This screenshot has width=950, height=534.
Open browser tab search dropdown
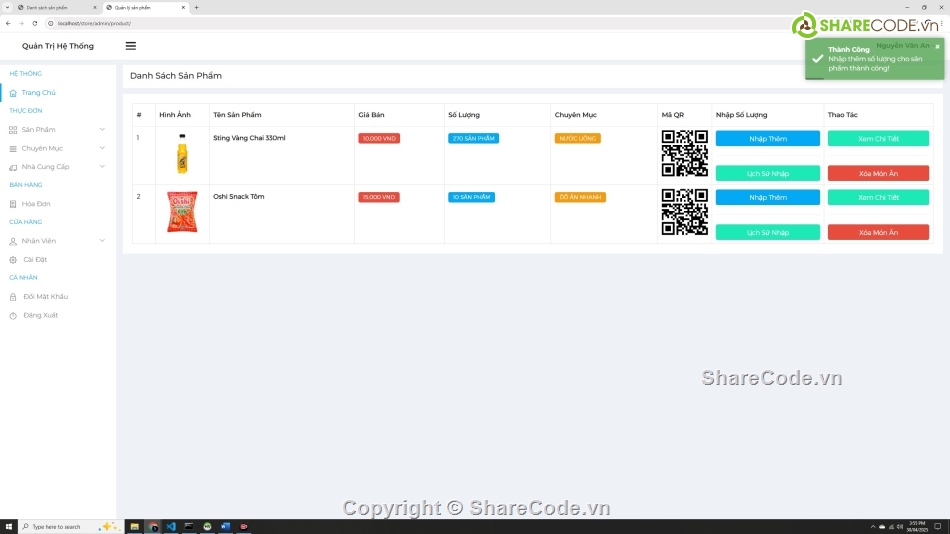(x=7, y=7)
